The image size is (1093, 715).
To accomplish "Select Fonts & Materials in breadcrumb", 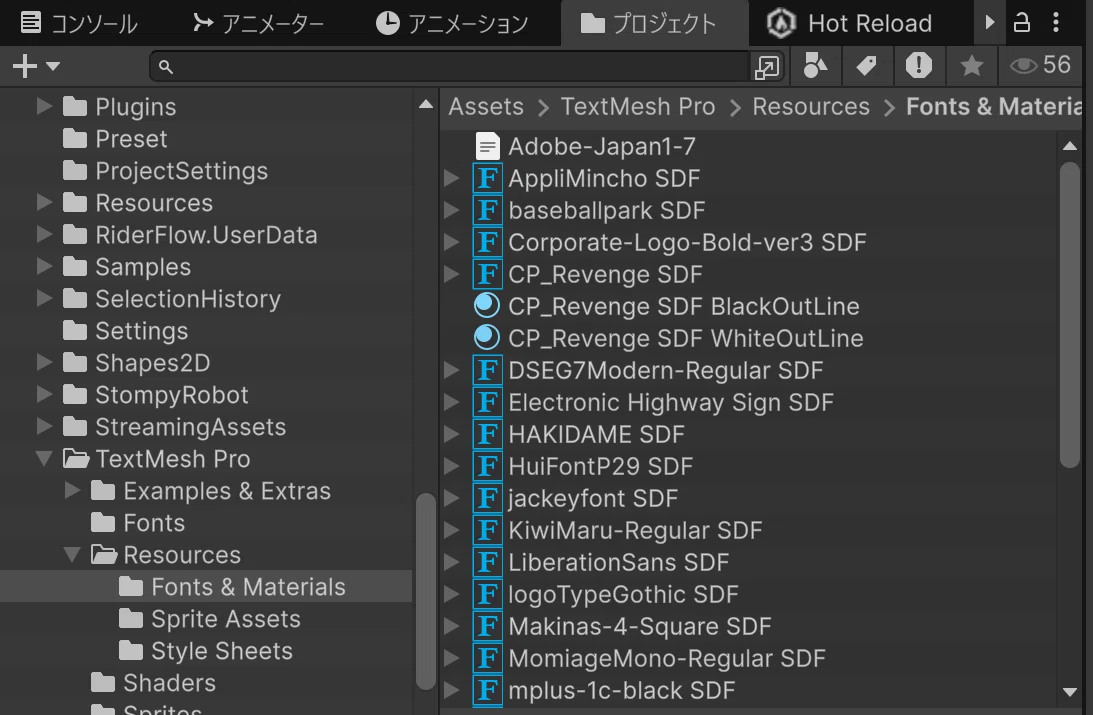I will coord(993,107).
